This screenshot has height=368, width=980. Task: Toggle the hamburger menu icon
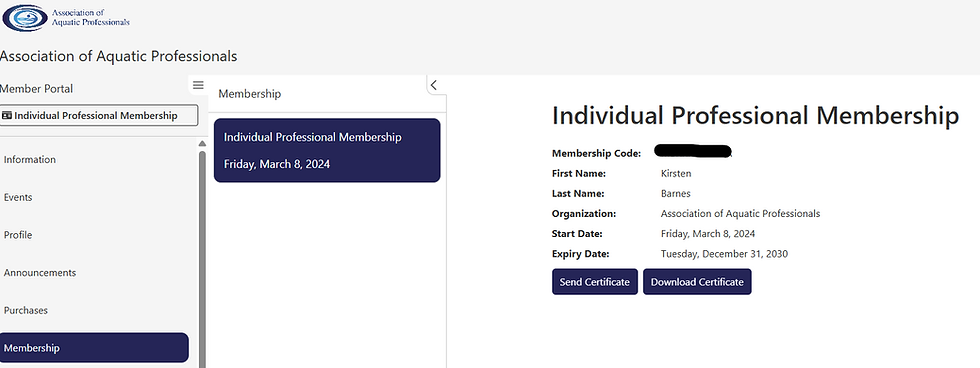(198, 85)
